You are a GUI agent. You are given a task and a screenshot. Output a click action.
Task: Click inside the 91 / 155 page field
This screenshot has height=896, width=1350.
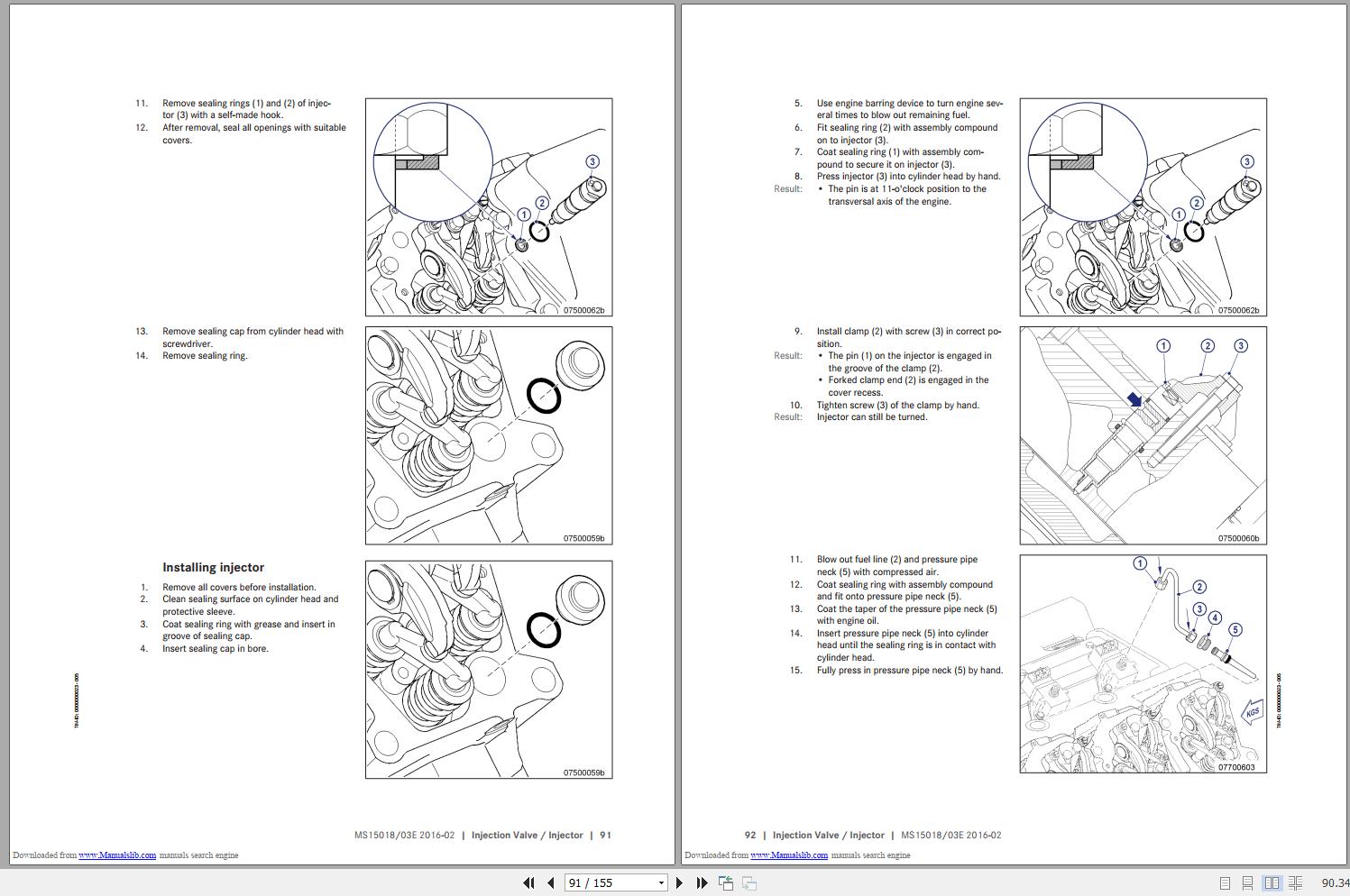pyautogui.click(x=604, y=882)
